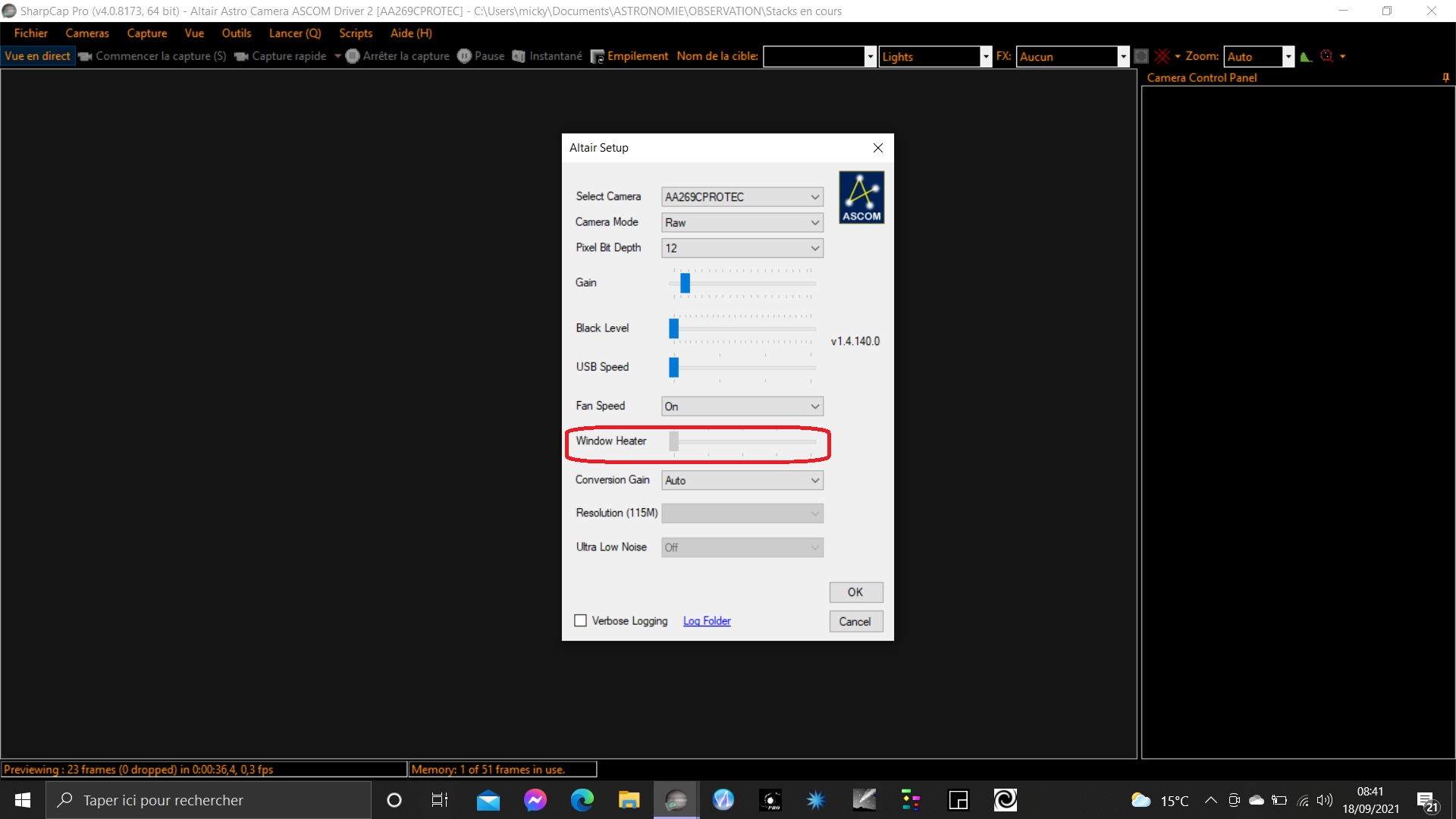Click OK in Altair Setup dialog

click(x=855, y=592)
